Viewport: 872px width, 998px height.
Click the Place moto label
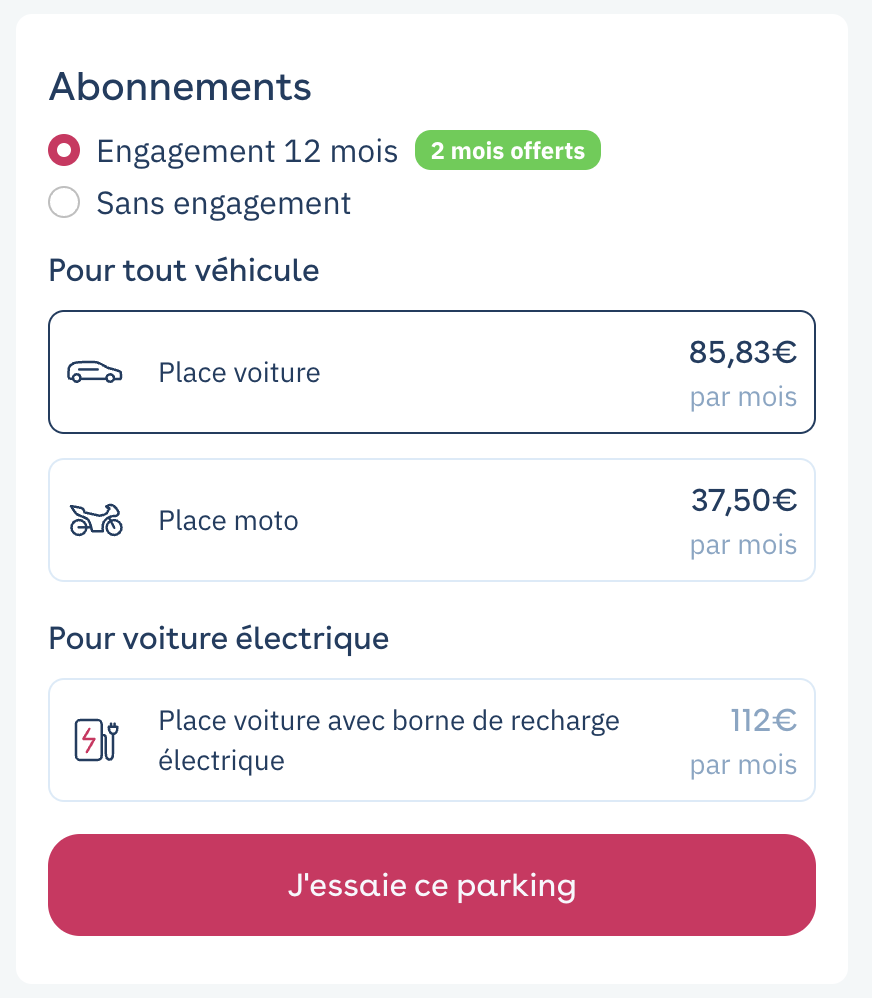[x=229, y=521]
